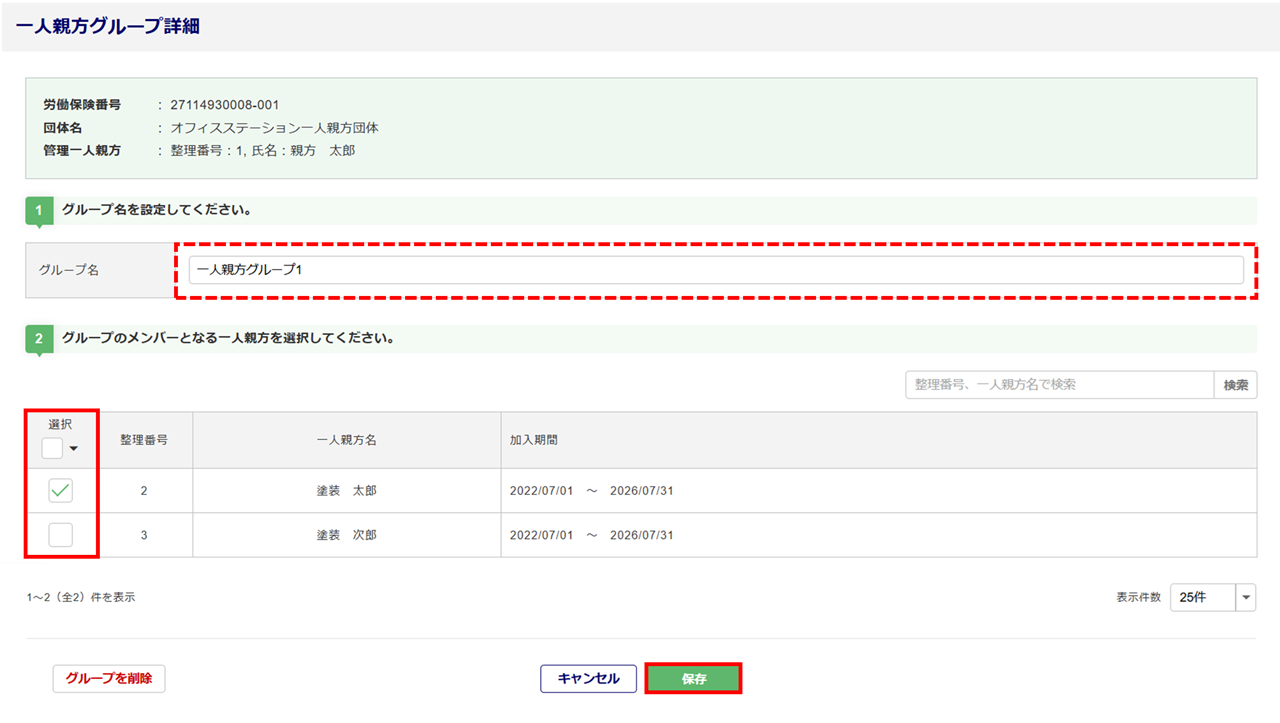
Task: Select the row name 塗装 次郎
Action: point(346,535)
